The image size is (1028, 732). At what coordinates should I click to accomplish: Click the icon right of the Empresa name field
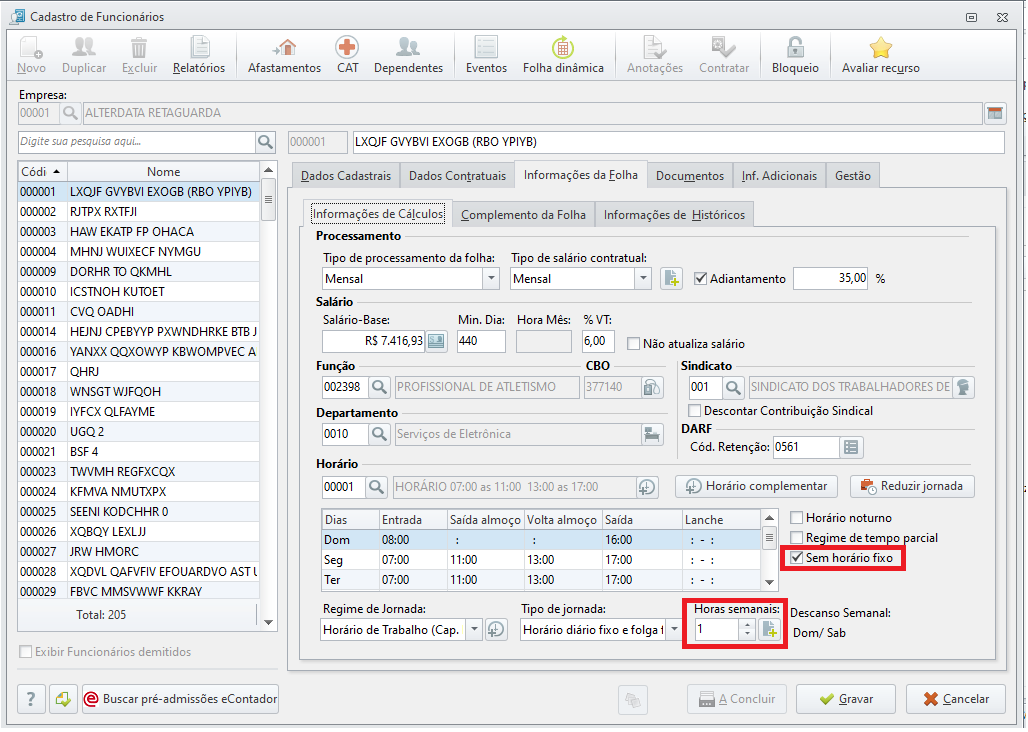click(x=995, y=113)
